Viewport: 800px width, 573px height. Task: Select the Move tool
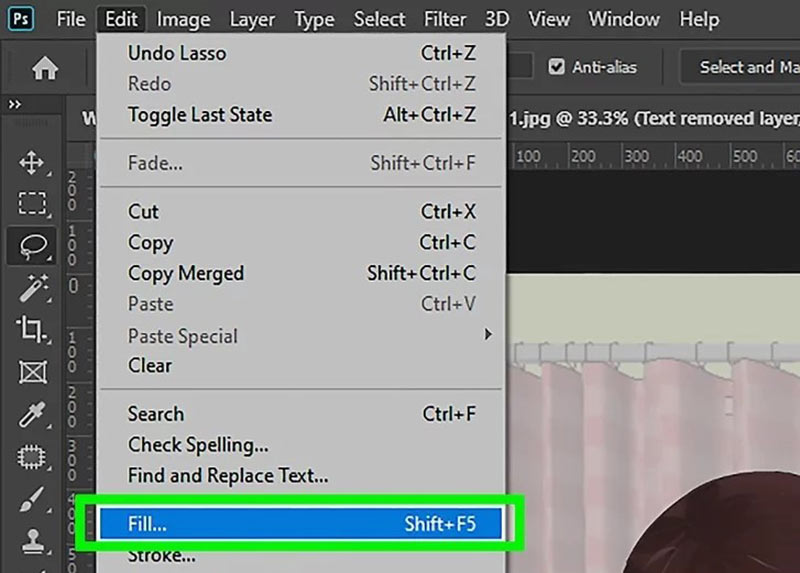click(x=32, y=162)
